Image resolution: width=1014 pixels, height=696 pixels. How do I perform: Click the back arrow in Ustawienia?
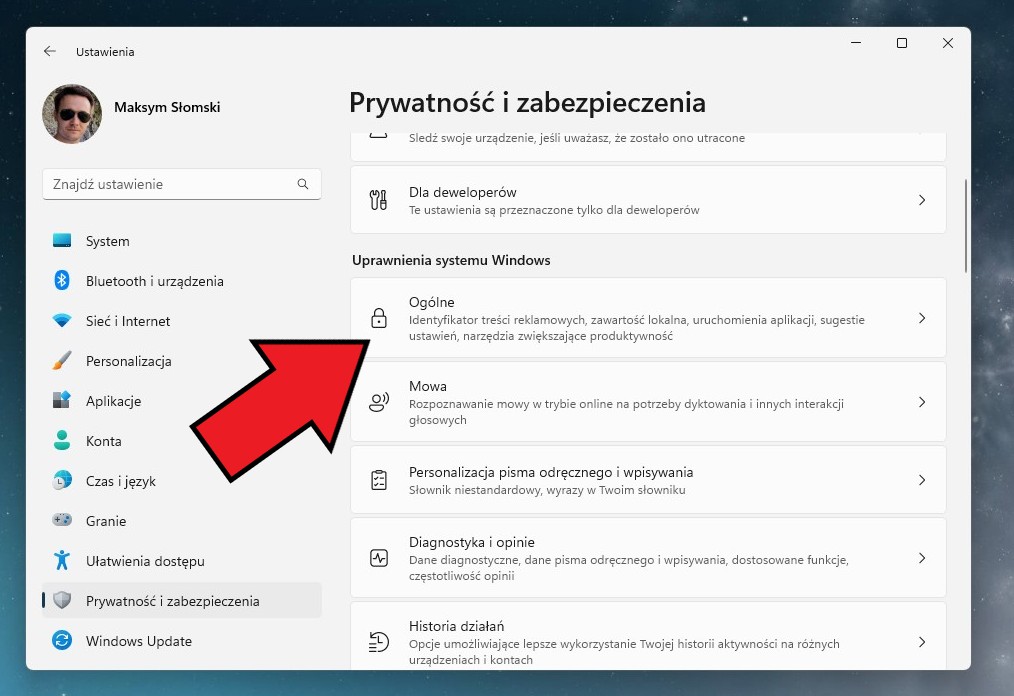(x=50, y=51)
